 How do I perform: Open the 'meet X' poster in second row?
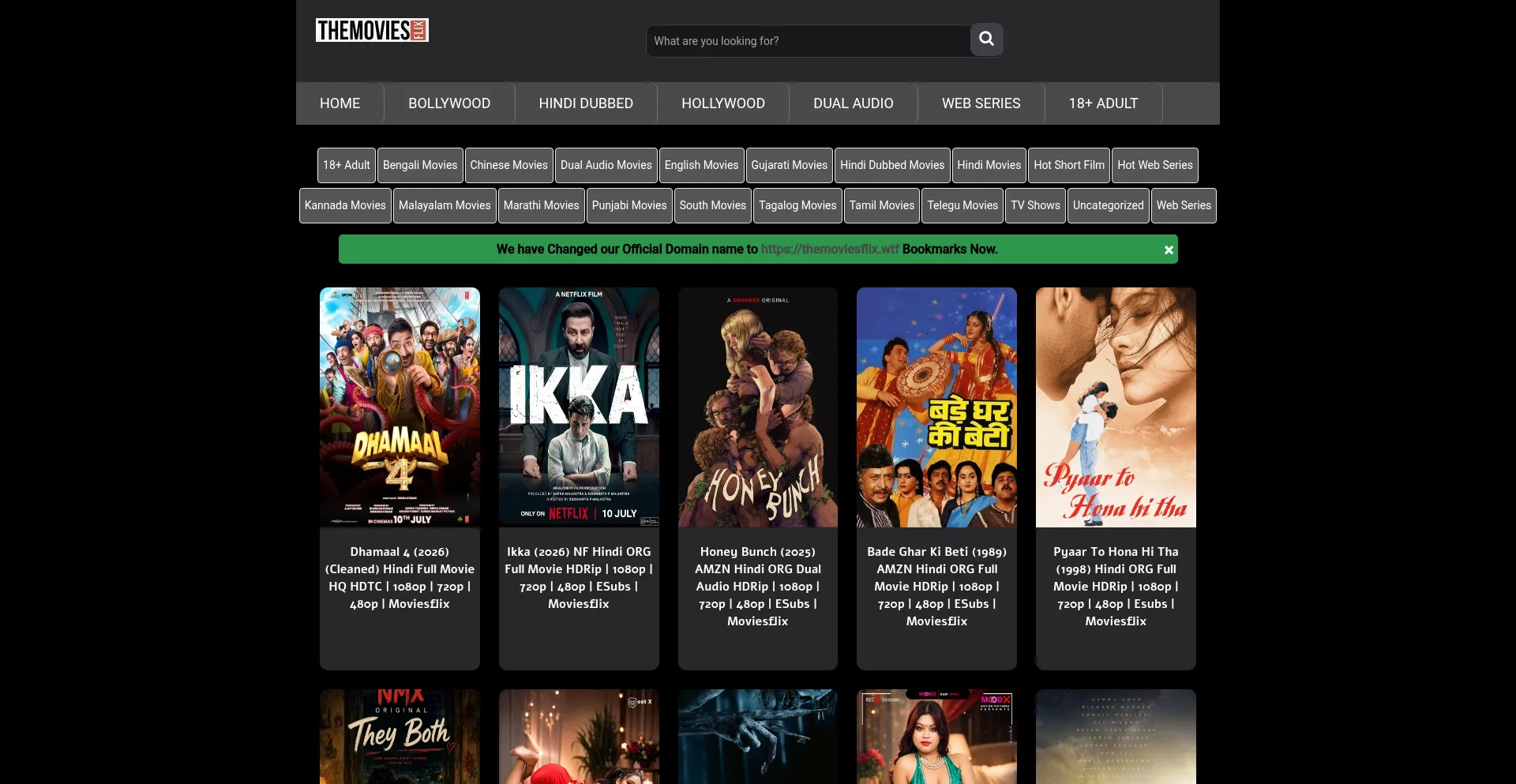[x=579, y=737]
